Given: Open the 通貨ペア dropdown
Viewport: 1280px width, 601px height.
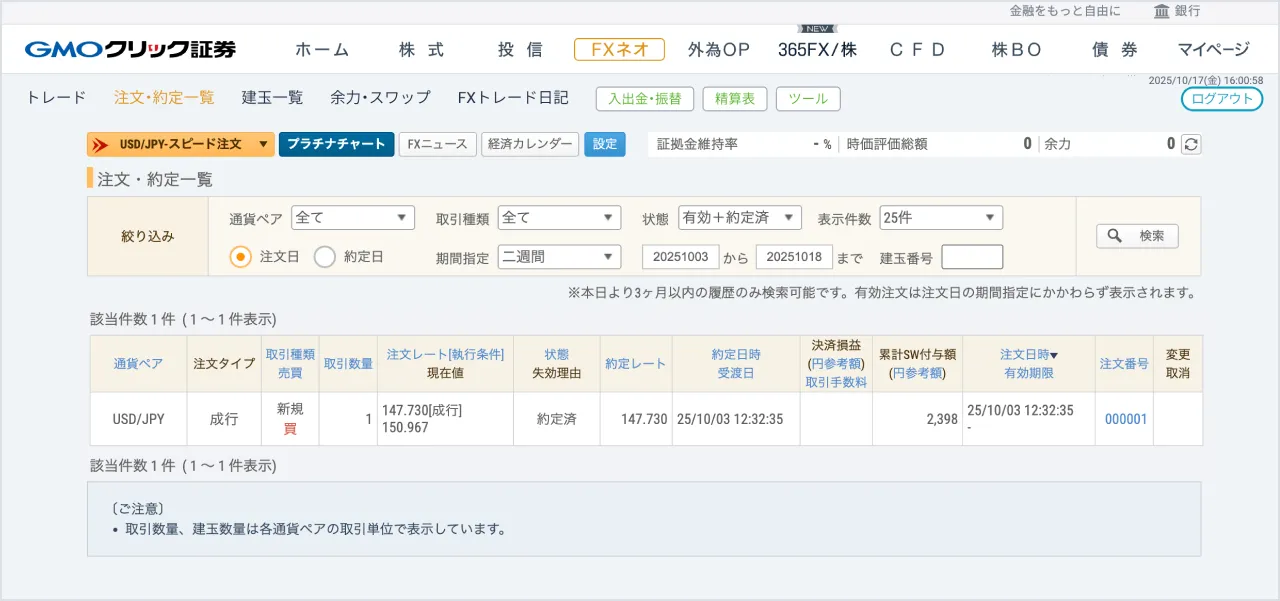Looking at the screenshot, I should (352, 217).
